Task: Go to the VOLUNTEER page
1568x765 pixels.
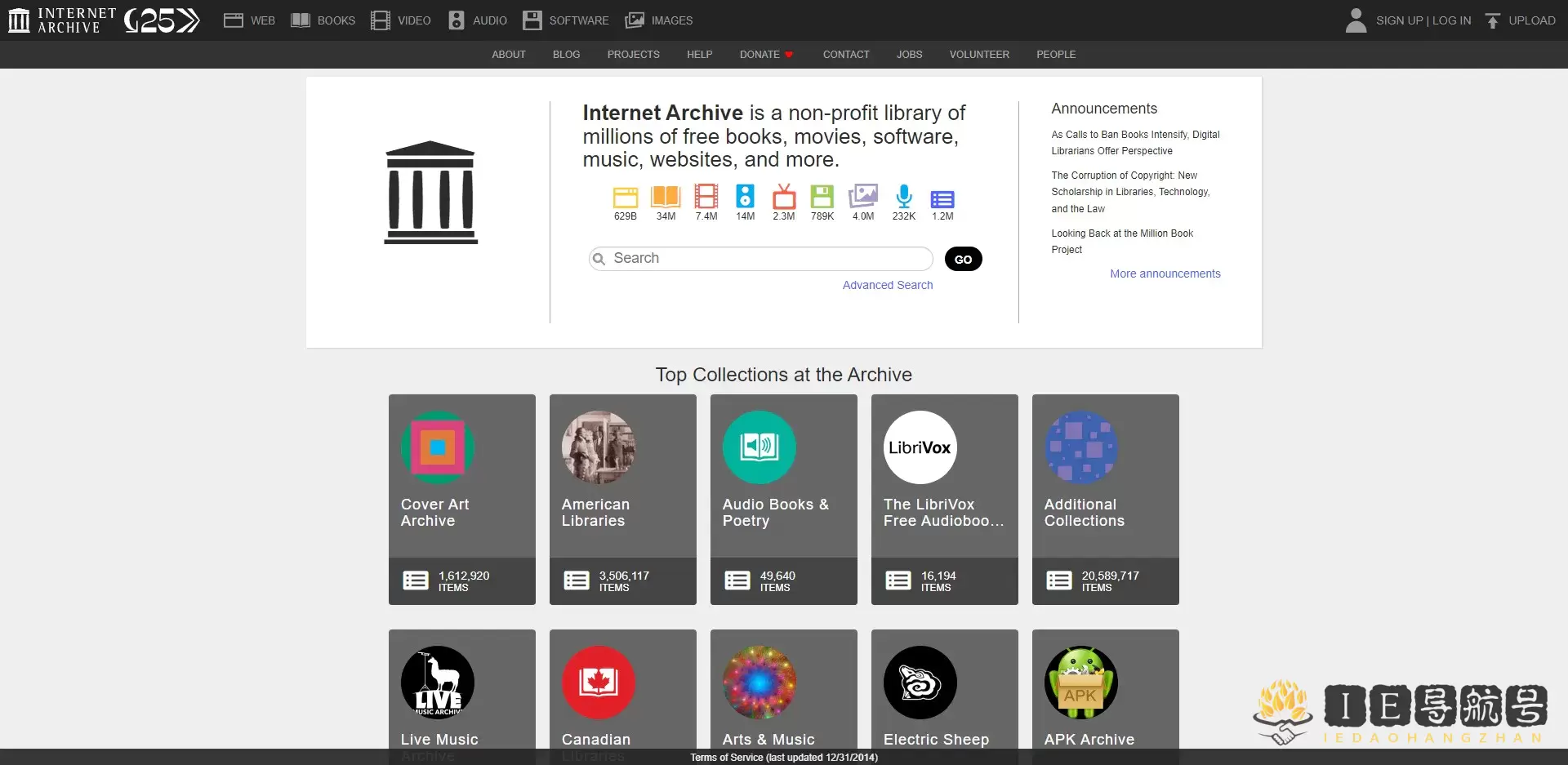Action: 979,55
